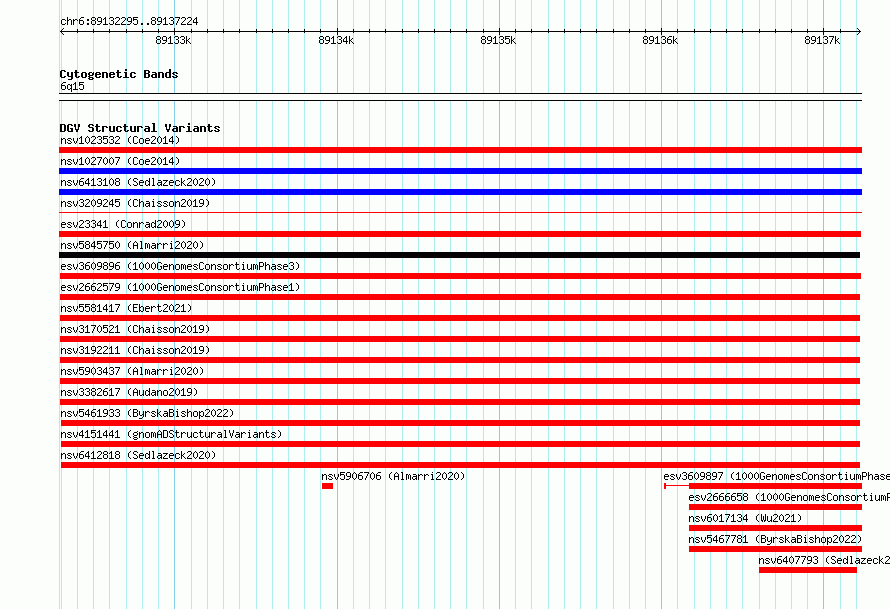The image size is (890, 609).
Task: Click the right arrowhead of the ruler
Action: 859,32
